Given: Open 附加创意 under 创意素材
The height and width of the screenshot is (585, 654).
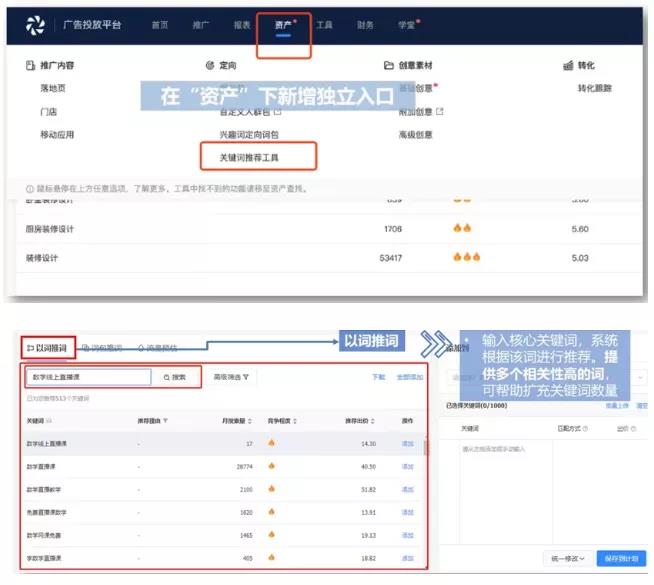Looking at the screenshot, I should [415, 112].
